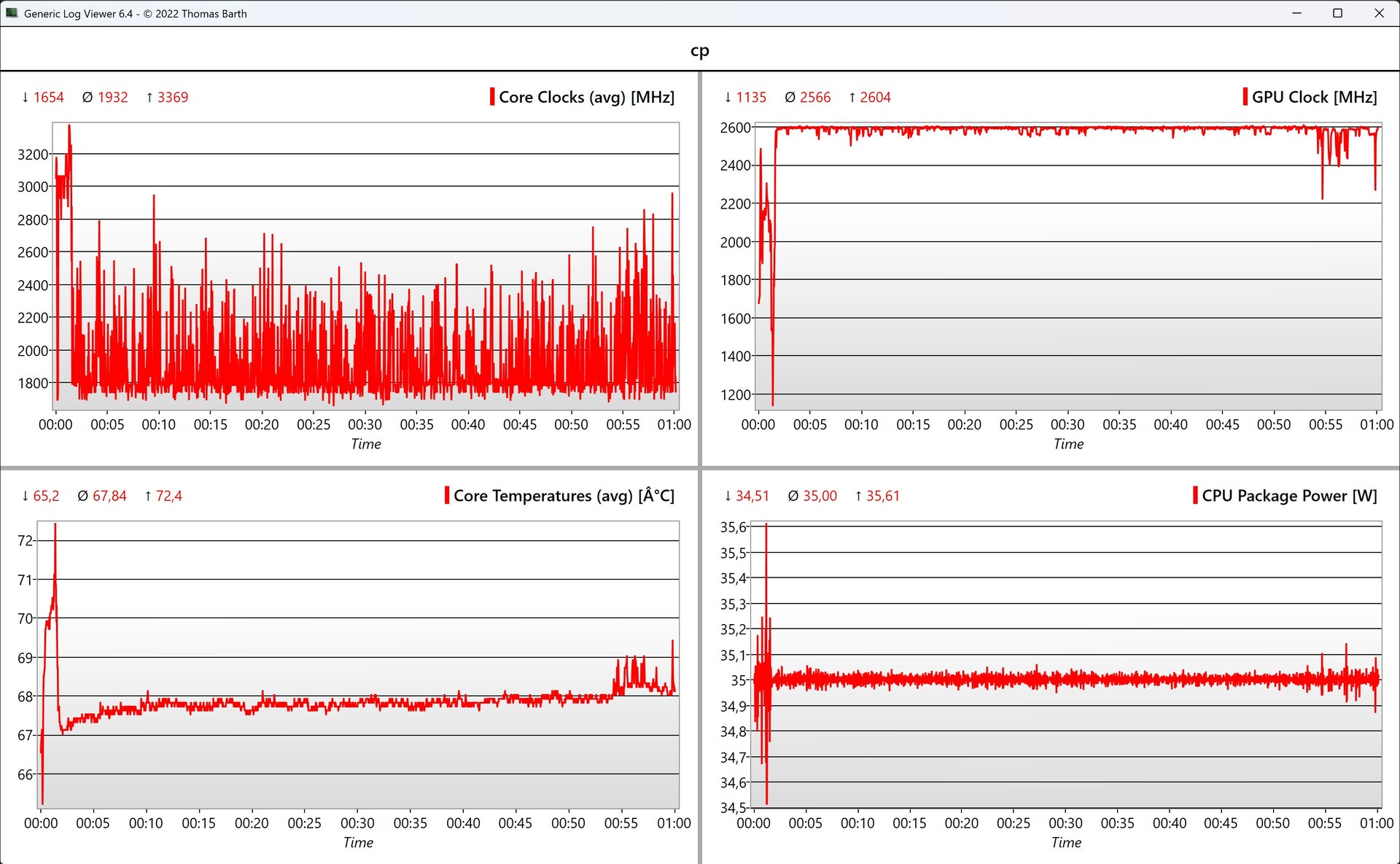Select the CPU Package Power [W] label

(x=1289, y=496)
